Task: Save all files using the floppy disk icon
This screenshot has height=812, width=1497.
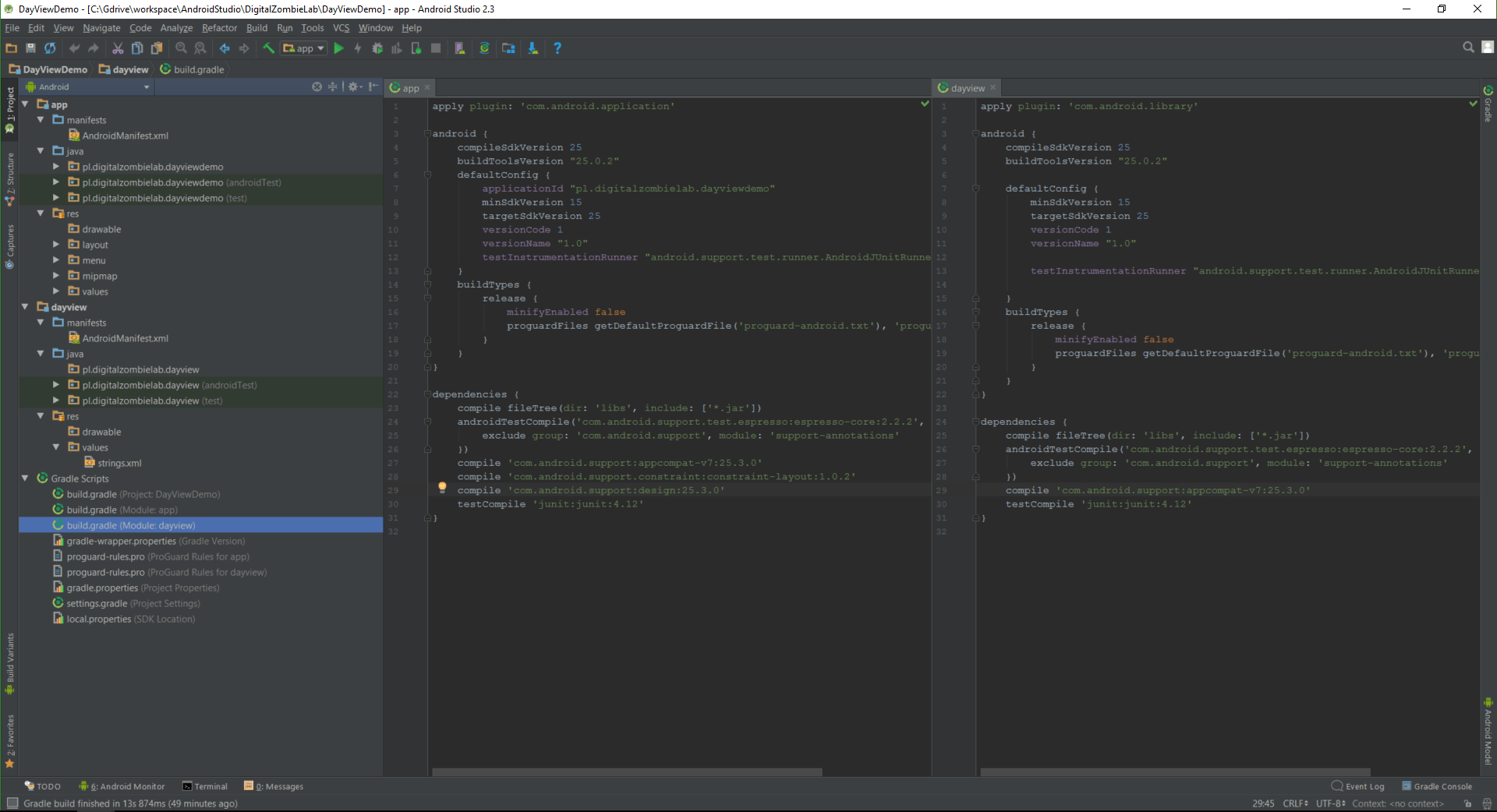Action: 30,48
